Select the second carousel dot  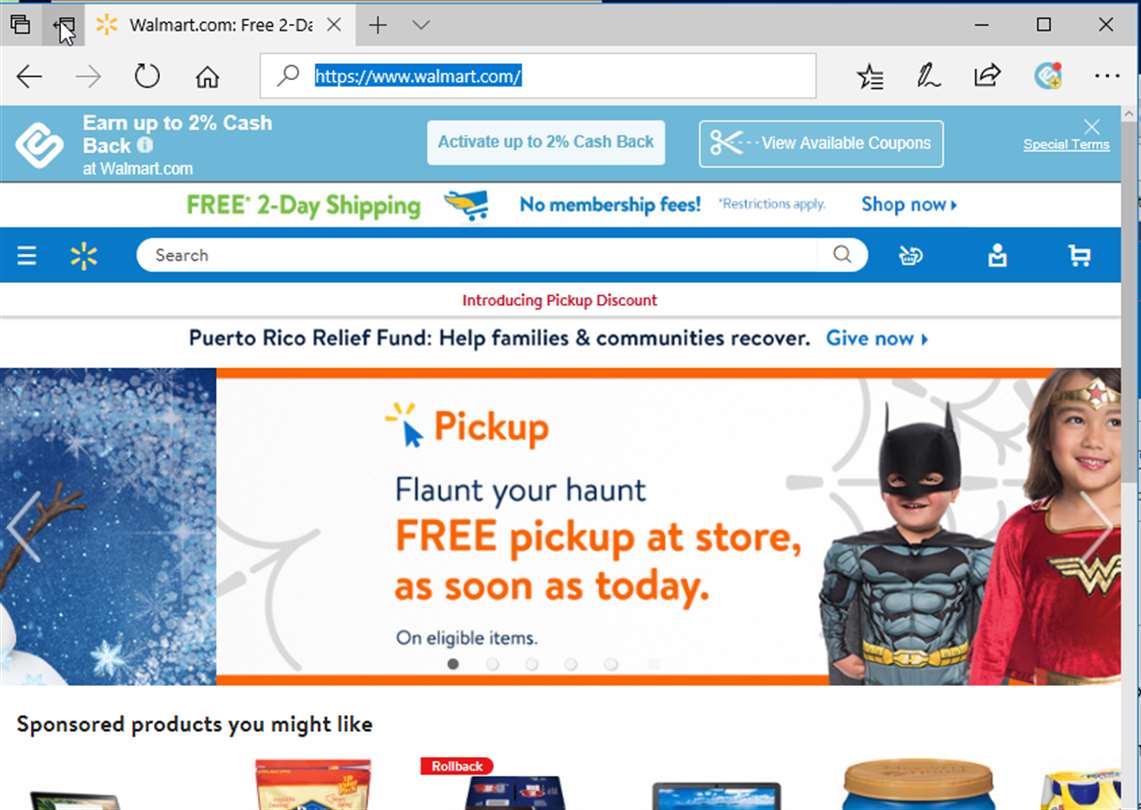[493, 664]
